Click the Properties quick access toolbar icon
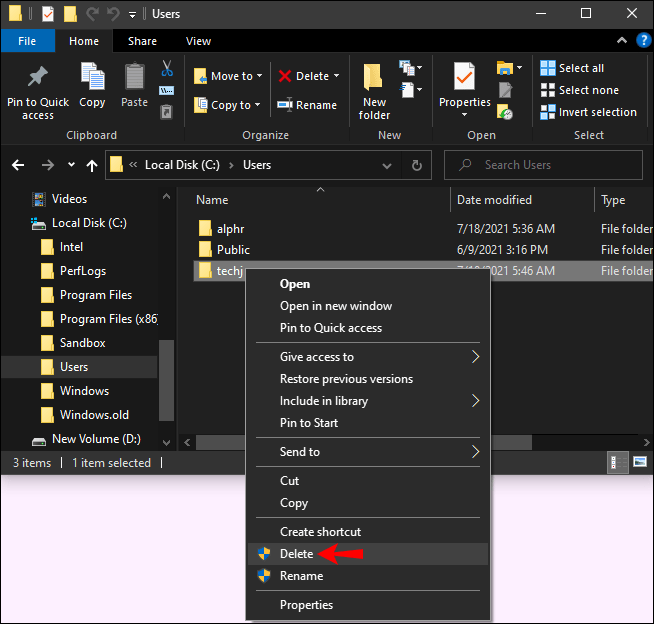Viewport: 654px width, 624px height. tap(48, 14)
